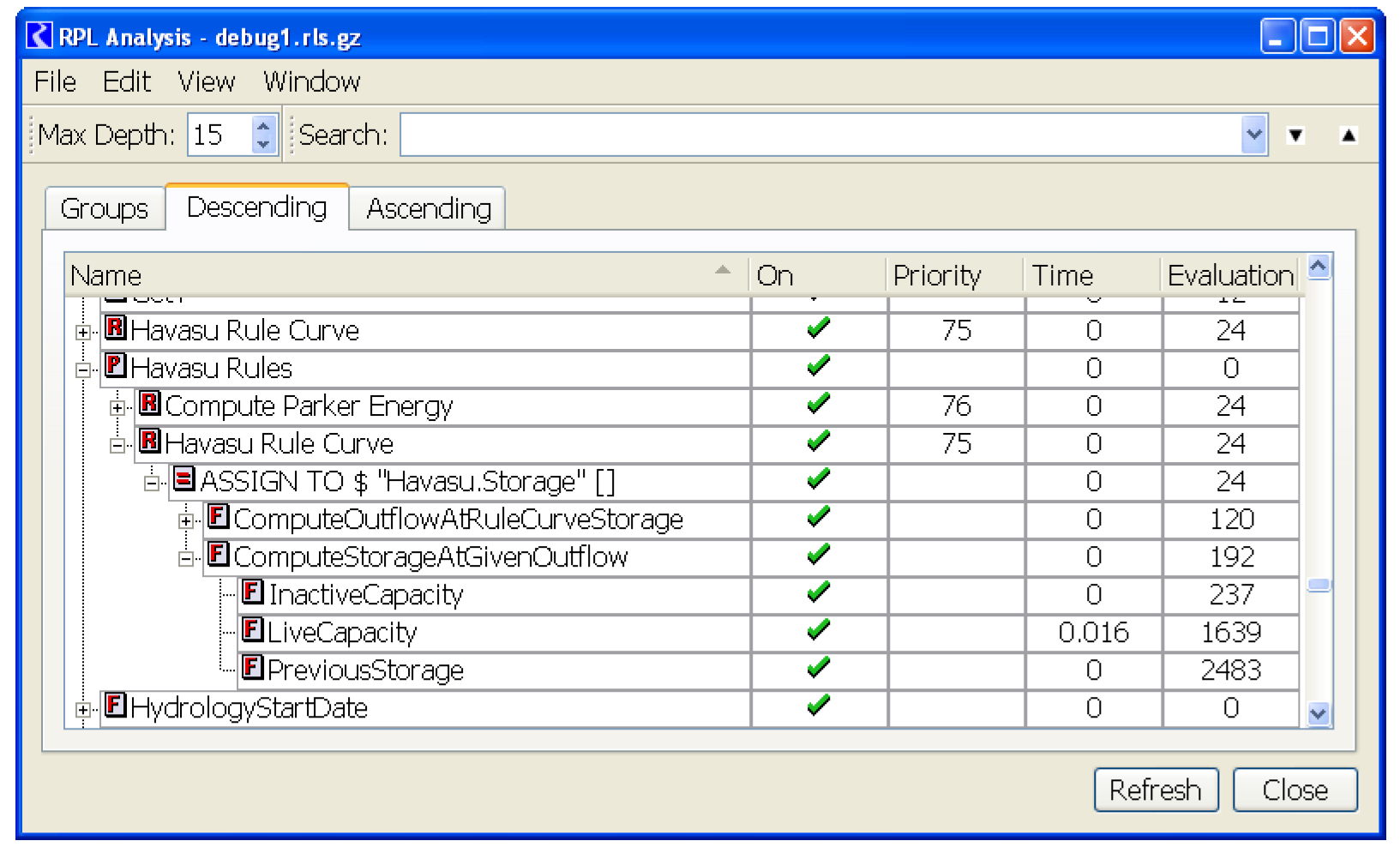The image size is (1400, 865).
Task: Click the F icon beside PreviousStorage
Action: pyautogui.click(x=252, y=668)
